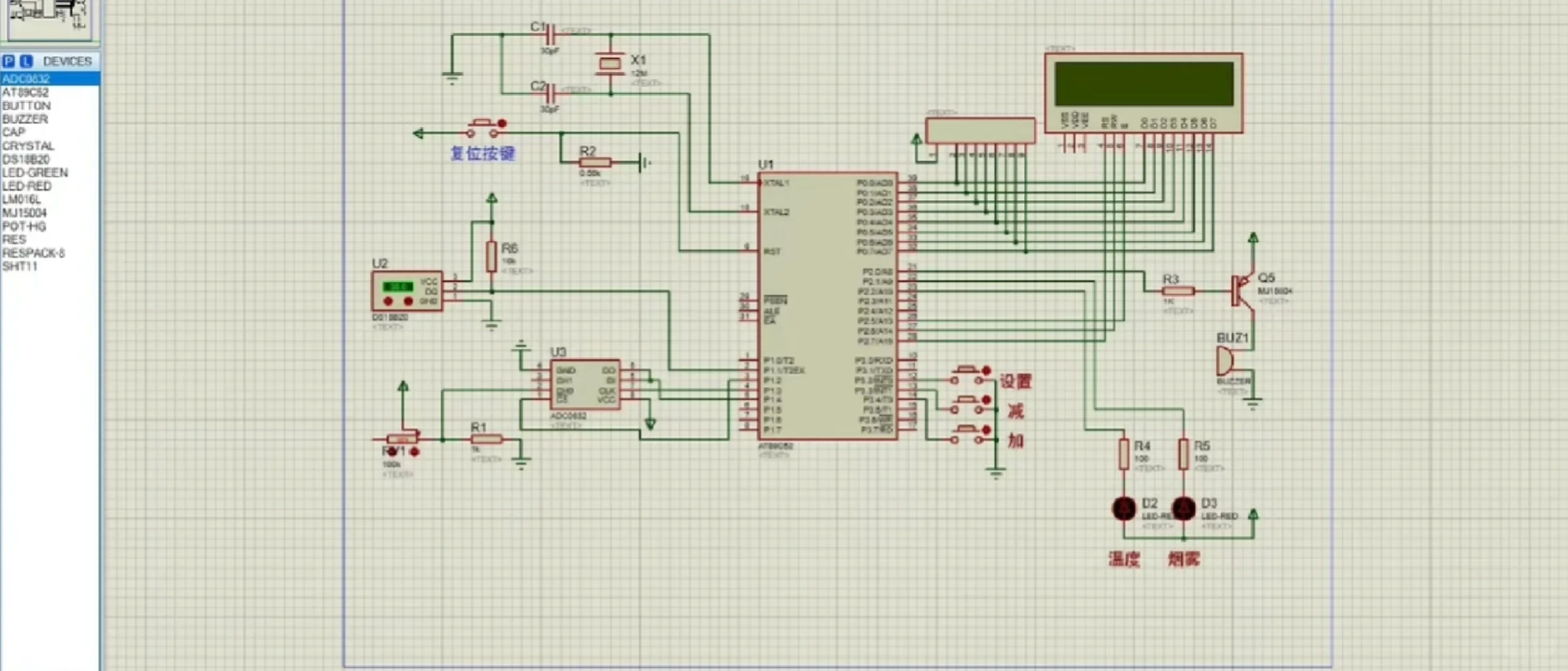Click the P pick devices button

click(9, 61)
